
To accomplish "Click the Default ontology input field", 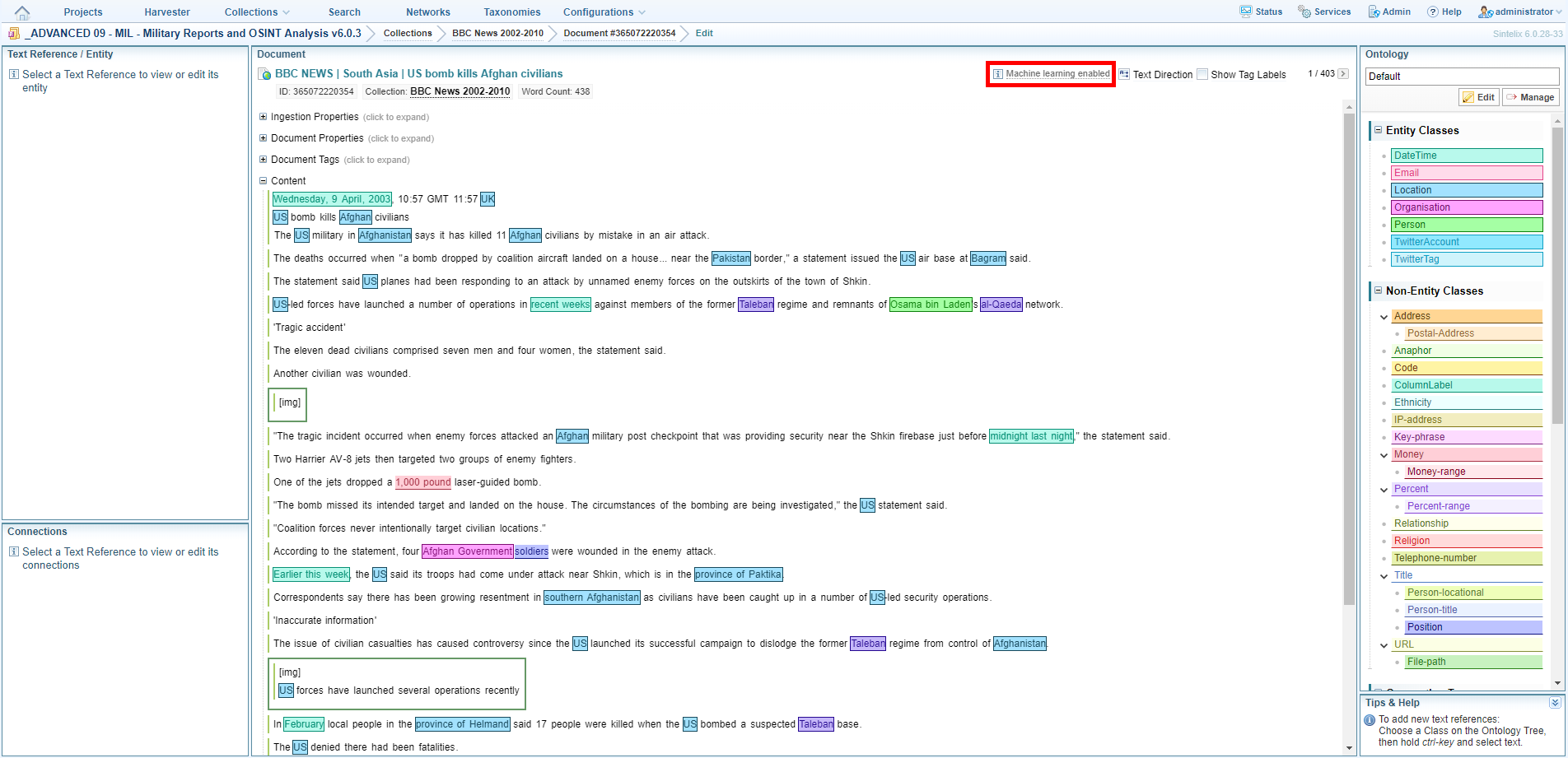I will coord(1461,77).
